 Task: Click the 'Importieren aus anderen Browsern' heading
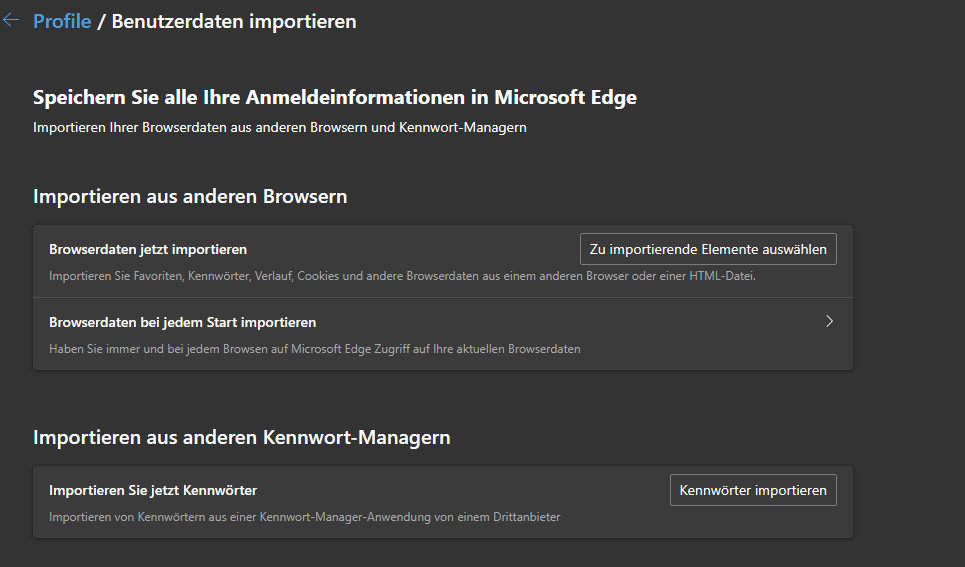(x=190, y=197)
